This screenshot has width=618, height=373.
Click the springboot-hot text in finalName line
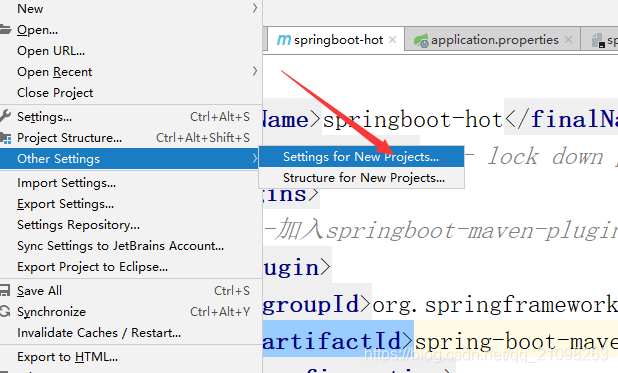(413, 120)
